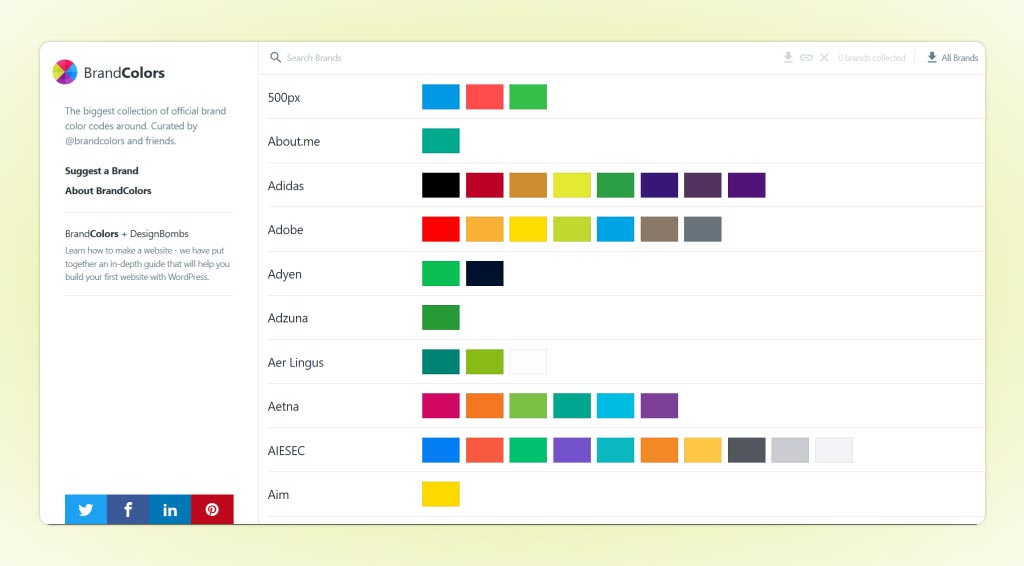Copy the dark gray AIESEC swatch
The image size is (1024, 566).
click(x=746, y=450)
